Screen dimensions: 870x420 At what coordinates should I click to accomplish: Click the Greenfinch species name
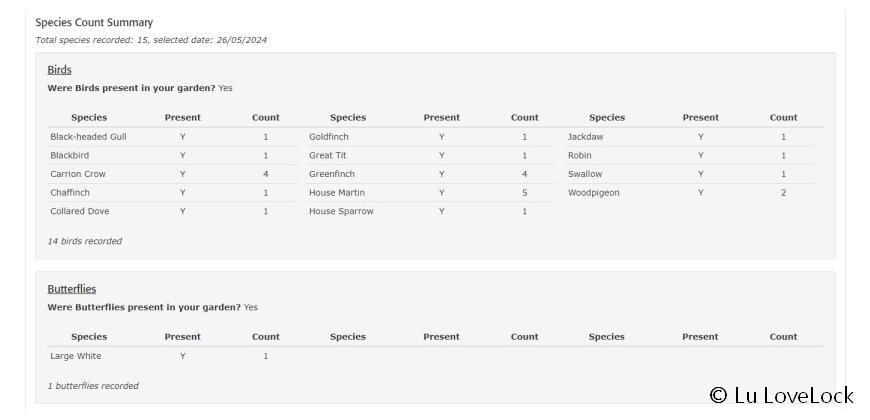click(332, 174)
